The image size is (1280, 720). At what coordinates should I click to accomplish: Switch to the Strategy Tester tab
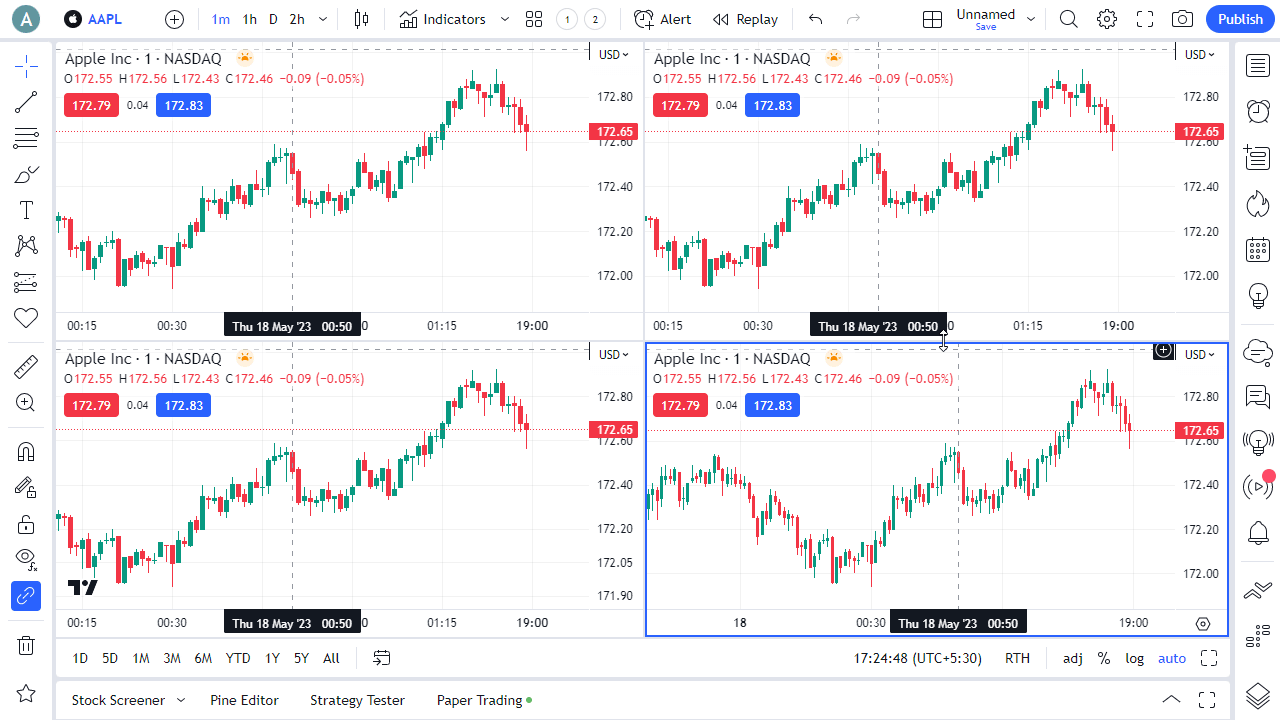coord(357,700)
